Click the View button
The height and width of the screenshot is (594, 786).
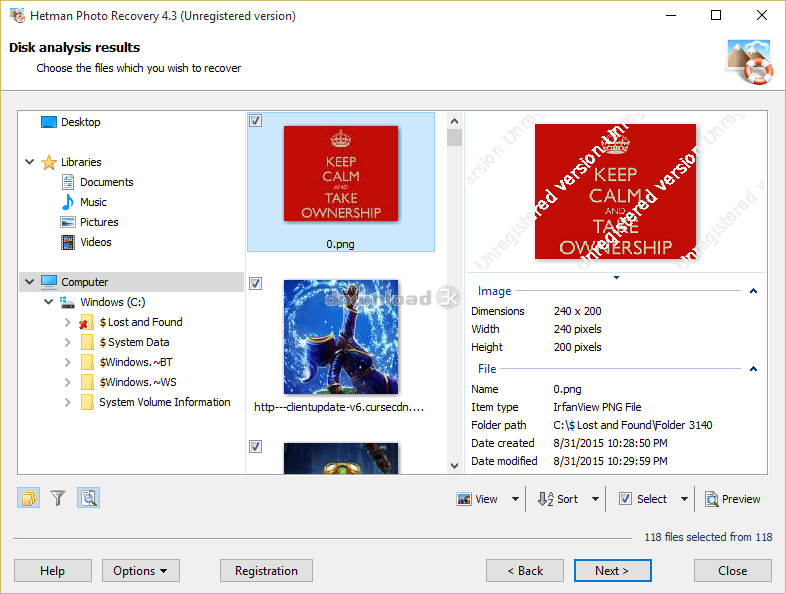click(478, 499)
